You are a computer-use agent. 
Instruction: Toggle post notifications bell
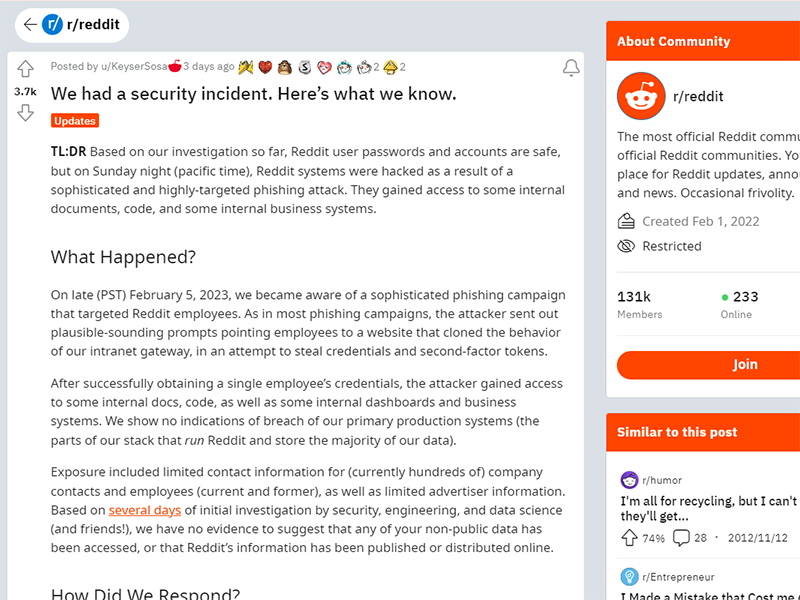coord(571,68)
